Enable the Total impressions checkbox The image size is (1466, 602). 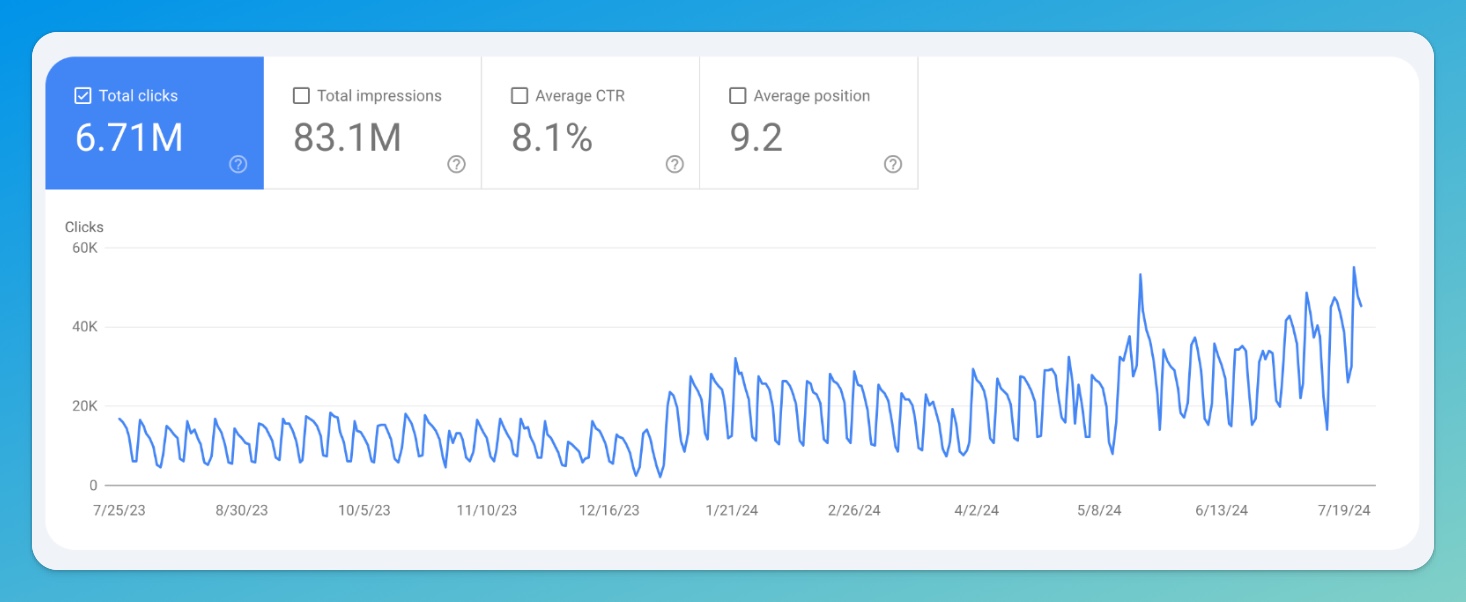[x=301, y=96]
